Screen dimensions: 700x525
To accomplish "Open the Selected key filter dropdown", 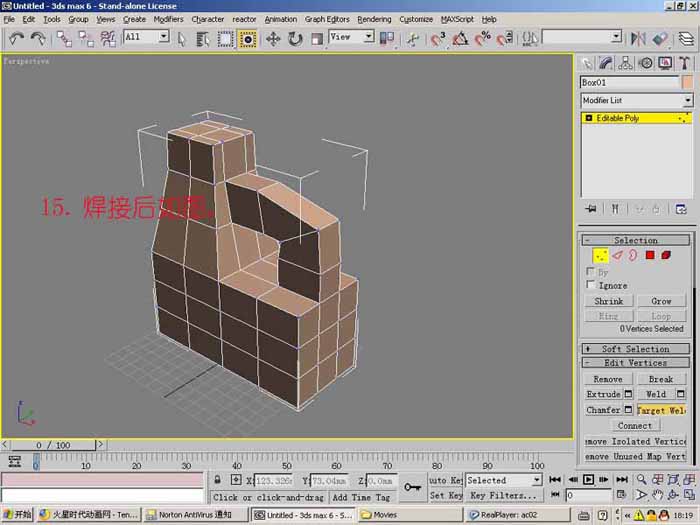I will 504,480.
